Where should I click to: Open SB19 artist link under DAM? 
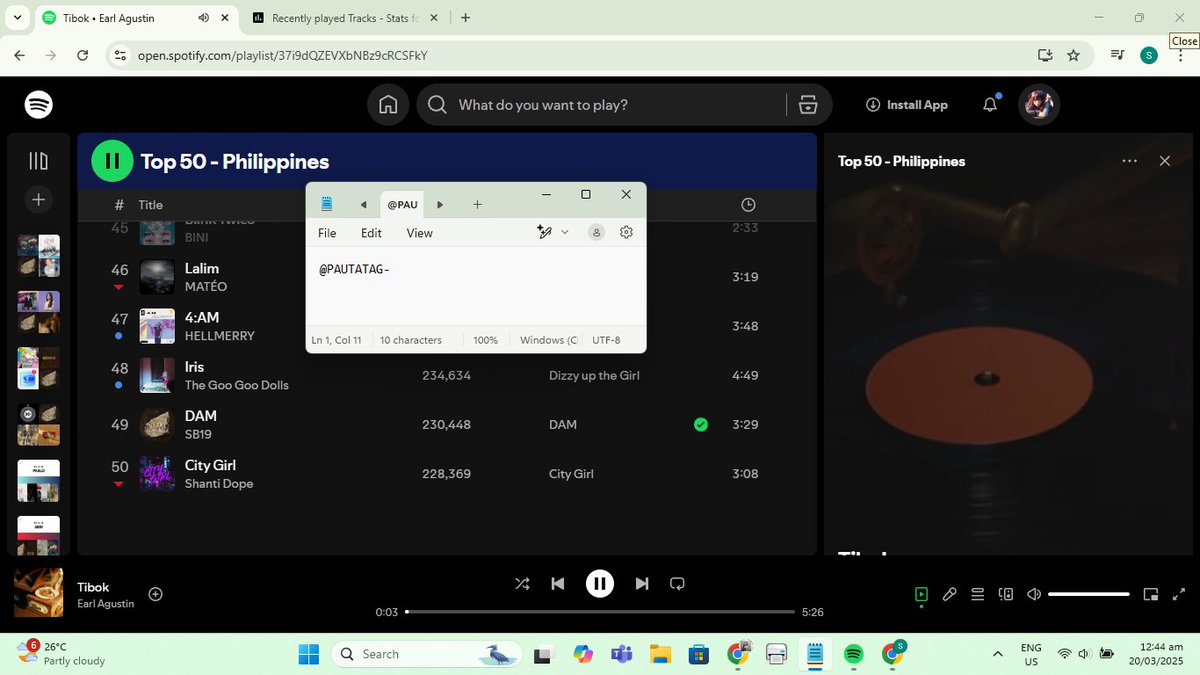click(x=198, y=435)
